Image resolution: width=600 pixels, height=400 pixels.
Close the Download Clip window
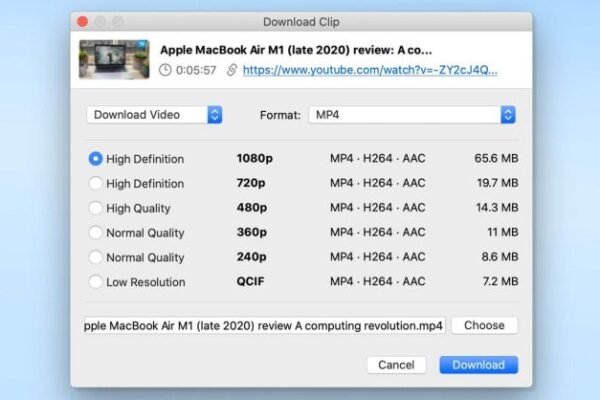83,21
